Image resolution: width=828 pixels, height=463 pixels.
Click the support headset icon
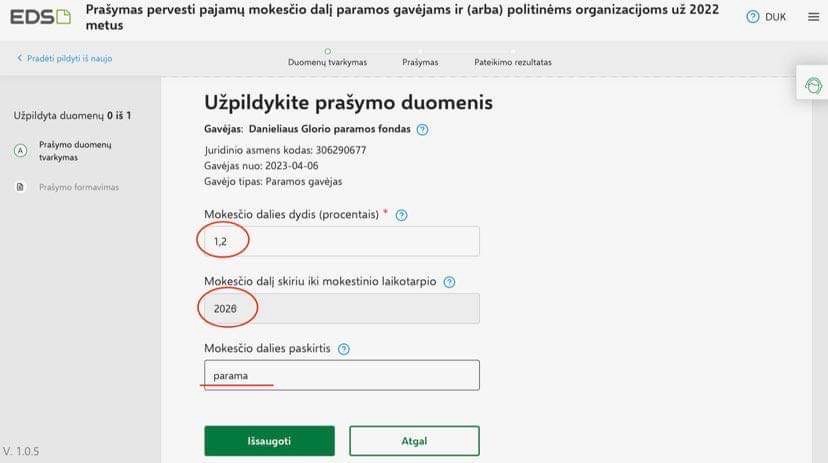814,85
